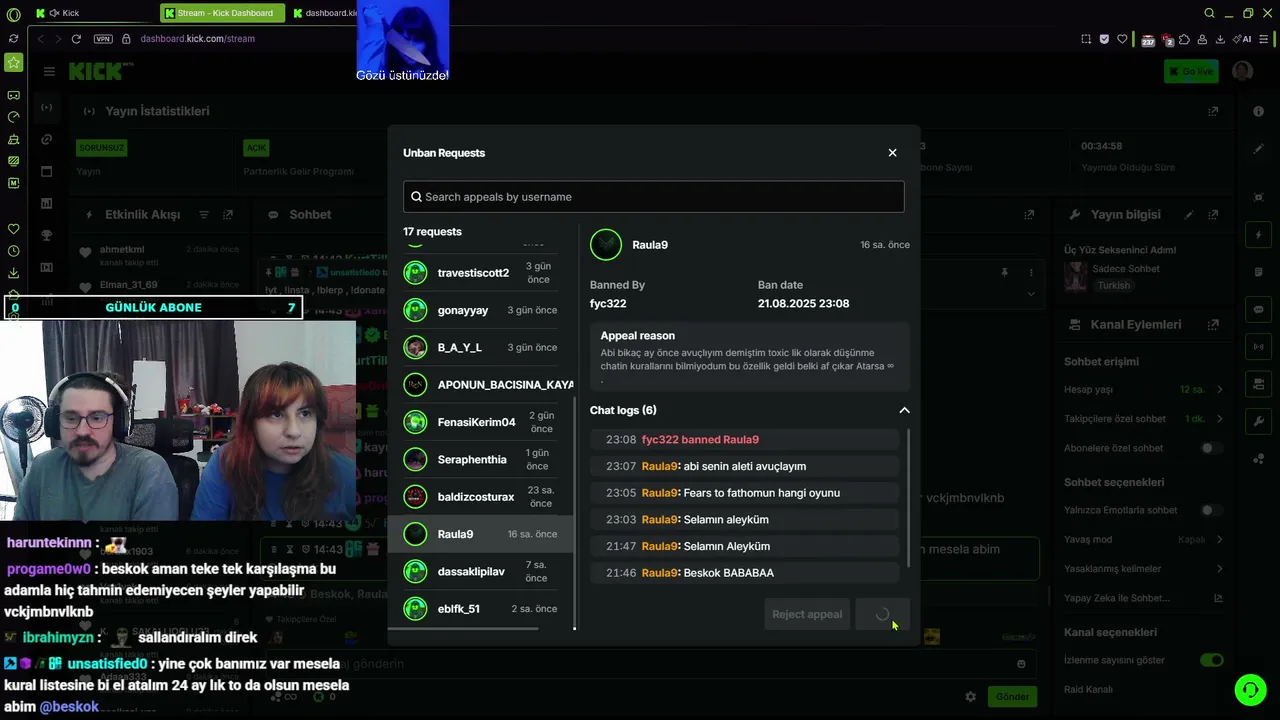1280x720 pixels.
Task: Collapse the Chat logs section
Action: click(904, 410)
